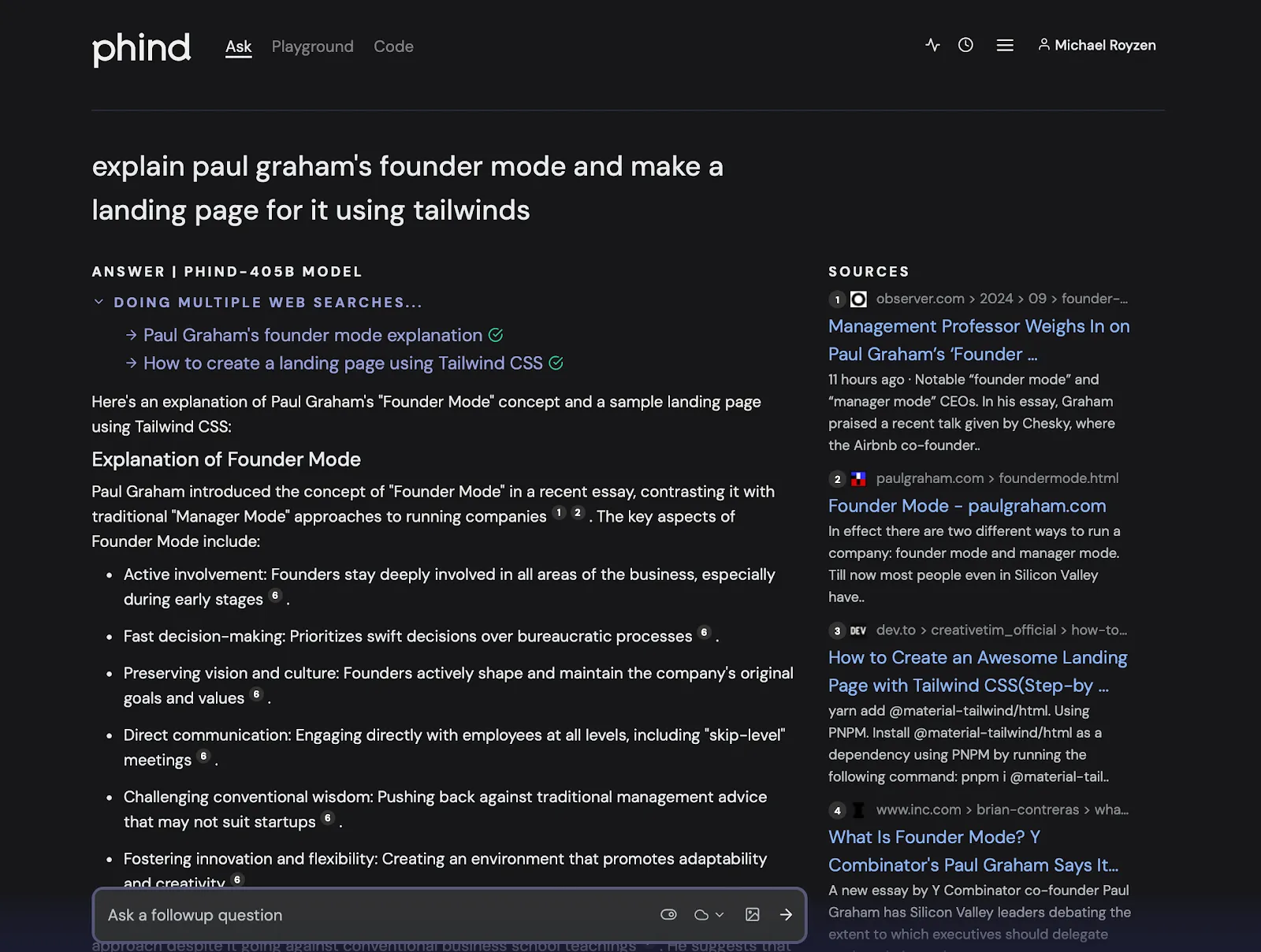Open Paul Graham's founder mode explanation query

(x=312, y=335)
